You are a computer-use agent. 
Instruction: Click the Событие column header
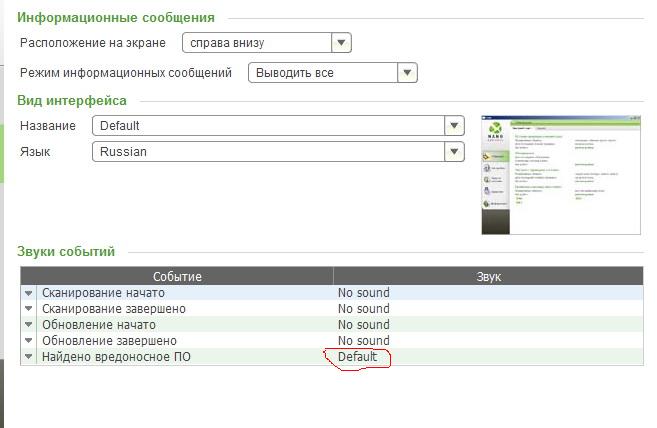(x=177, y=276)
